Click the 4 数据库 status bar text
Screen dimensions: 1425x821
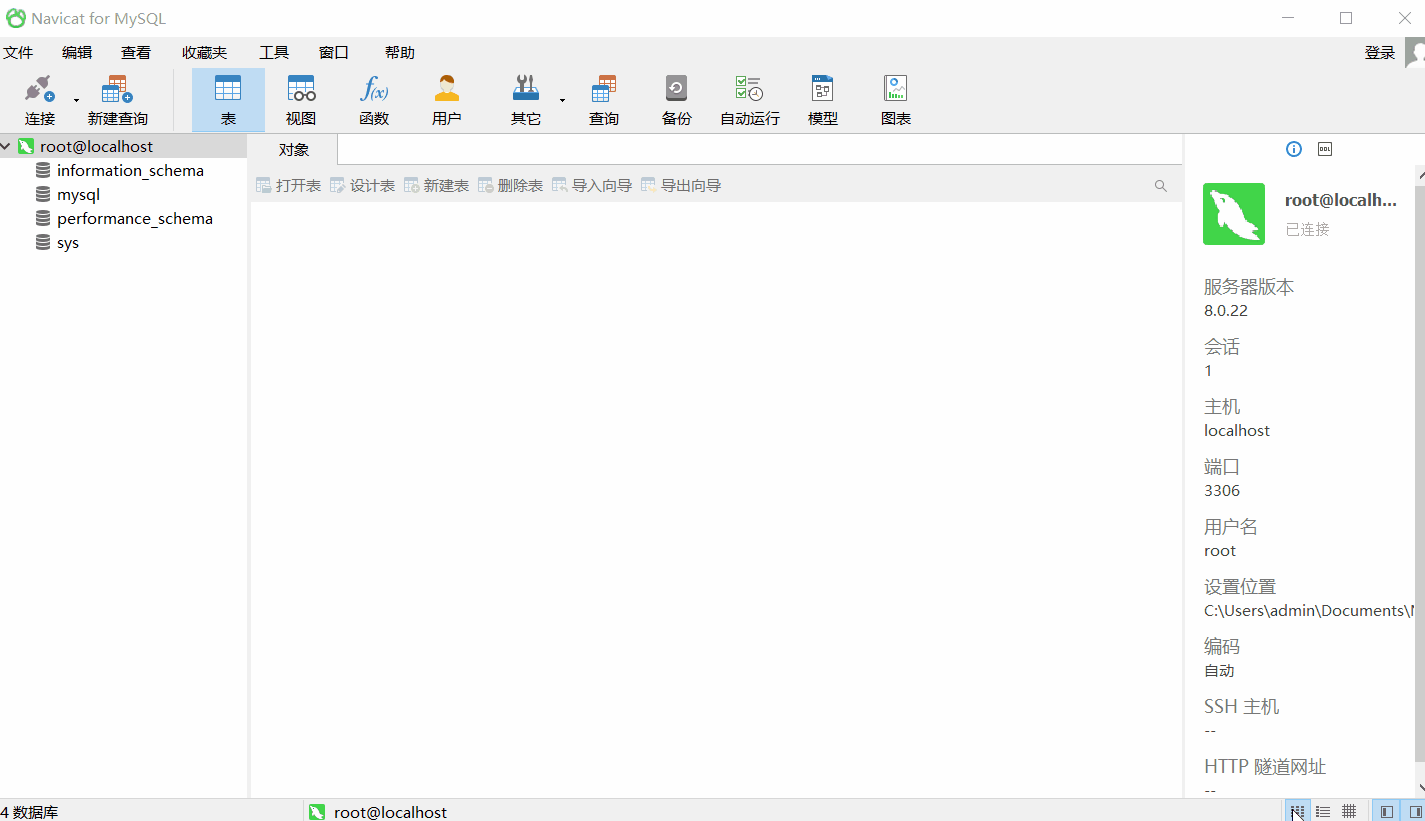point(30,812)
